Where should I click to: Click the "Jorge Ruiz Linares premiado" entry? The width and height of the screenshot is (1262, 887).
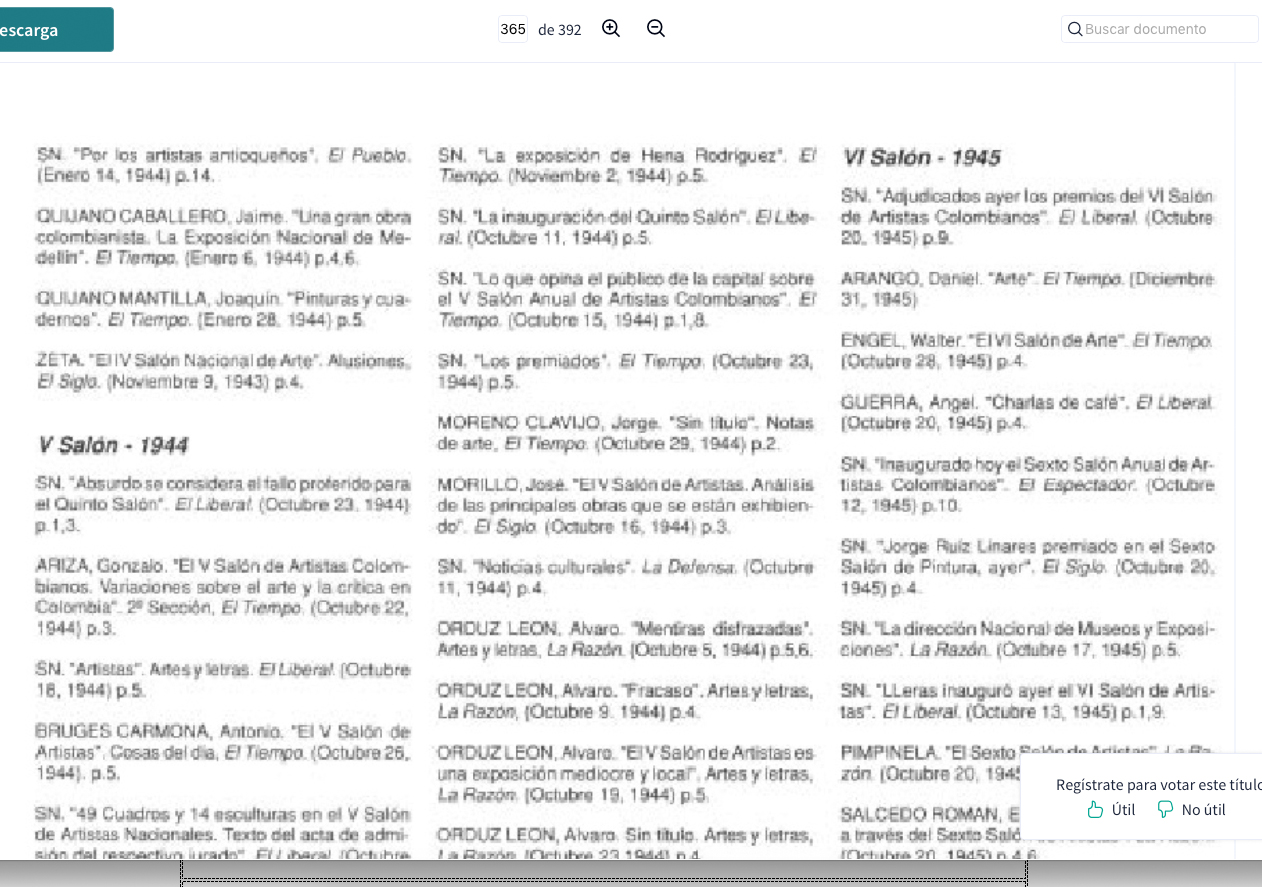point(1028,567)
